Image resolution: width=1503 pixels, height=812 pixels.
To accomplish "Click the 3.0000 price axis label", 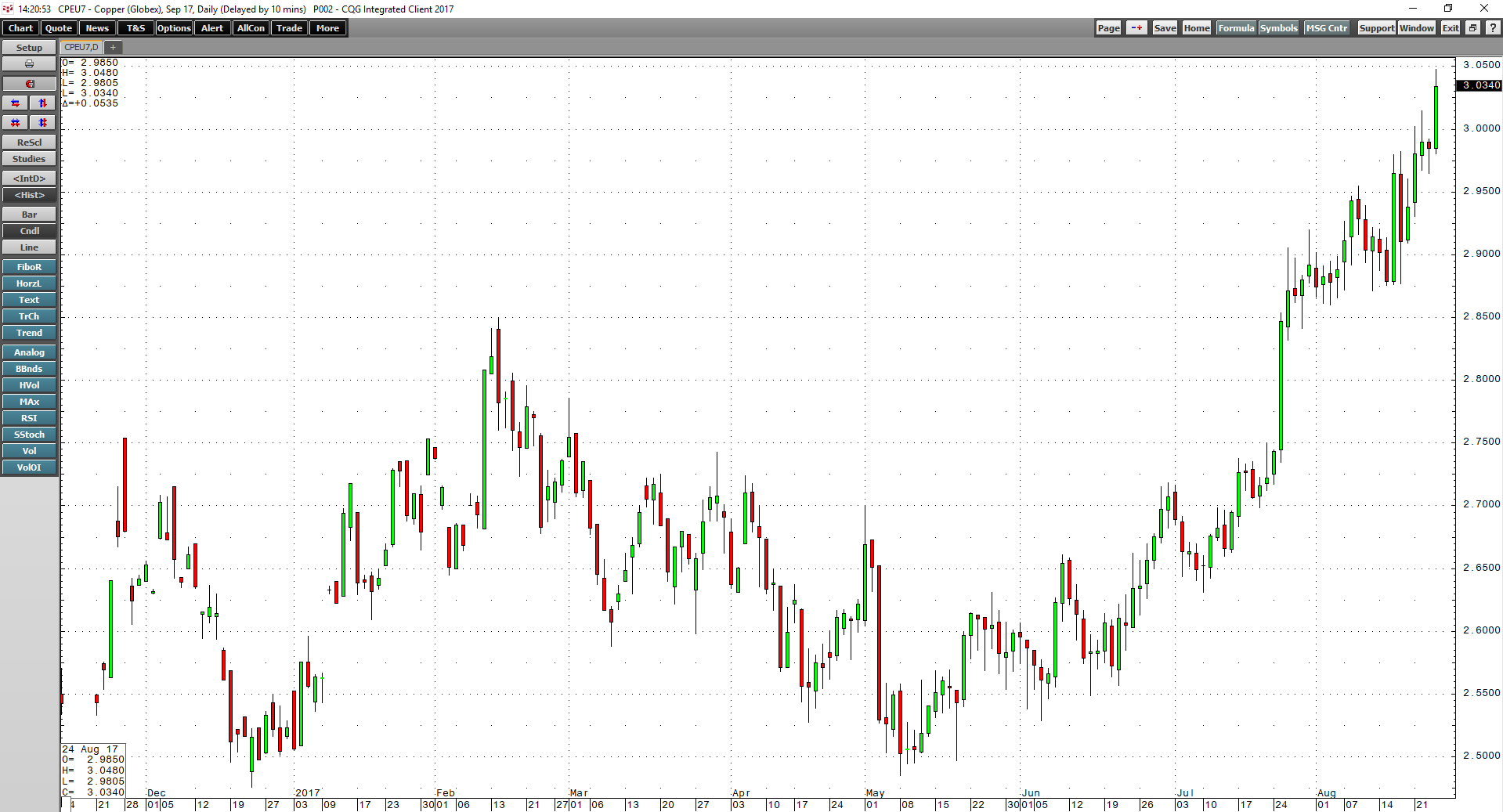I will tap(1482, 128).
